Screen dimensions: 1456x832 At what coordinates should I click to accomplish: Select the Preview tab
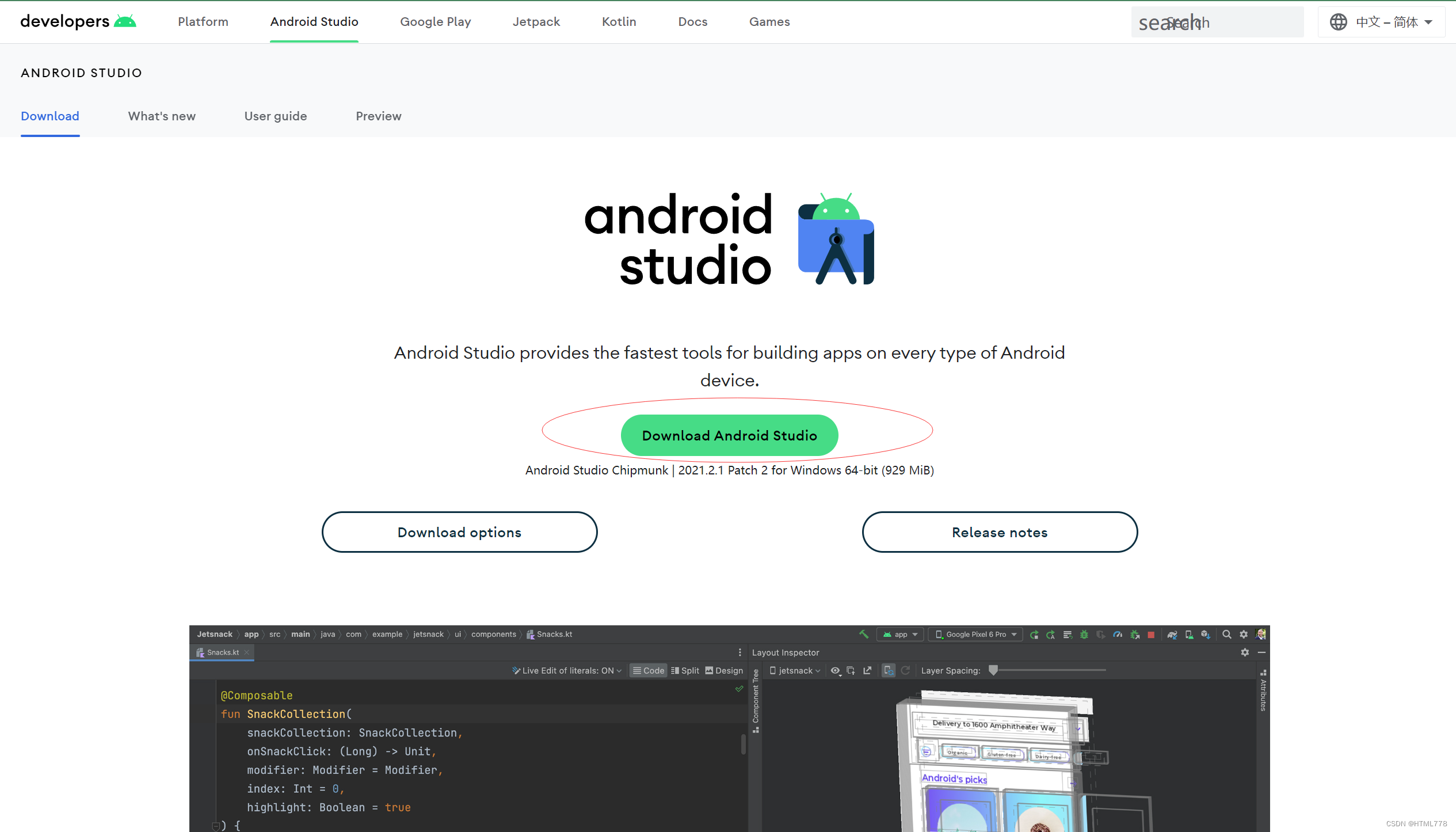pyautogui.click(x=379, y=116)
